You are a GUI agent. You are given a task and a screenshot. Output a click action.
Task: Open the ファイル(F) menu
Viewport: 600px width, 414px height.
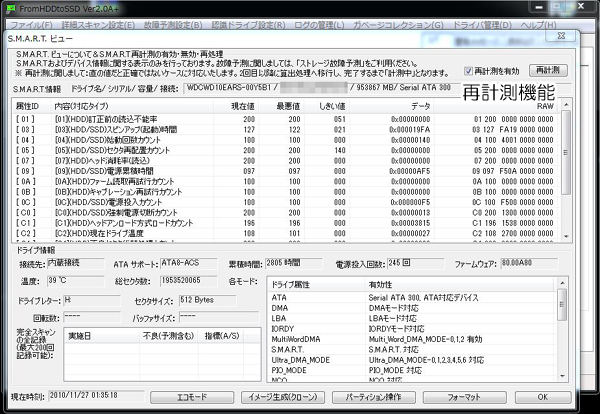[32, 25]
